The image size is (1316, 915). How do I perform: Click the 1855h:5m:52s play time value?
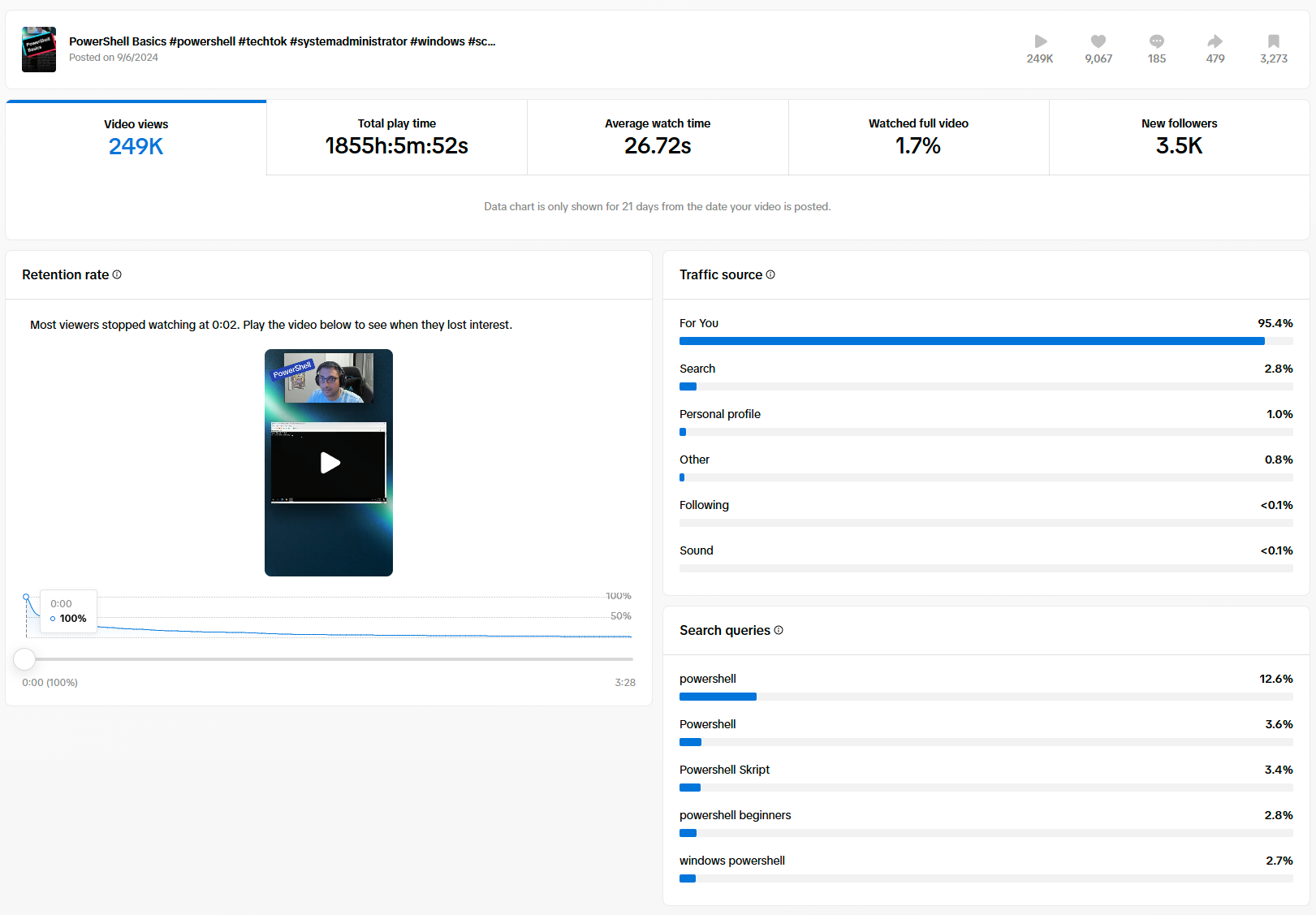pyautogui.click(x=397, y=146)
